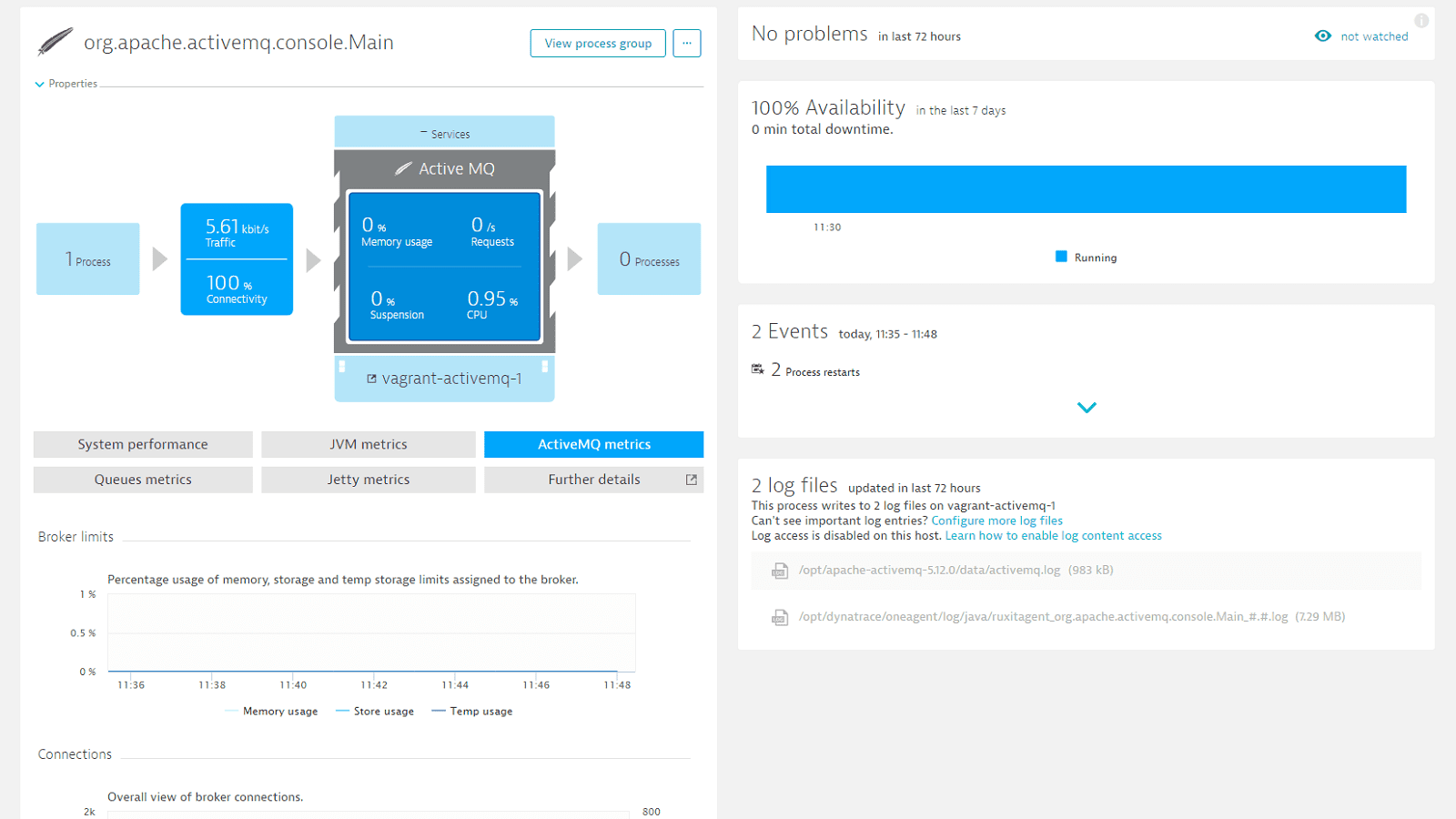Click View process group button
The image size is (1456, 819).
coord(598,43)
